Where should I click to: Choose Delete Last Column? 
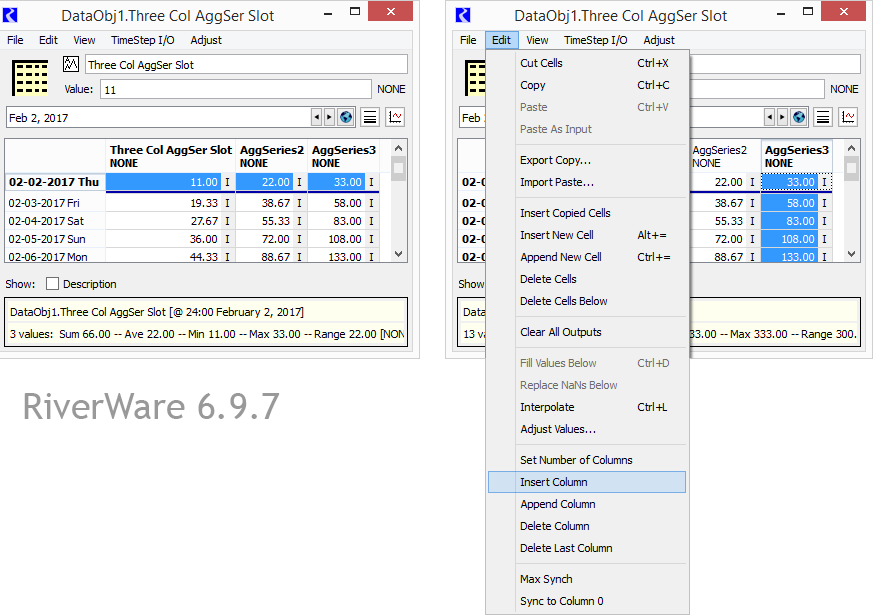(x=587, y=548)
